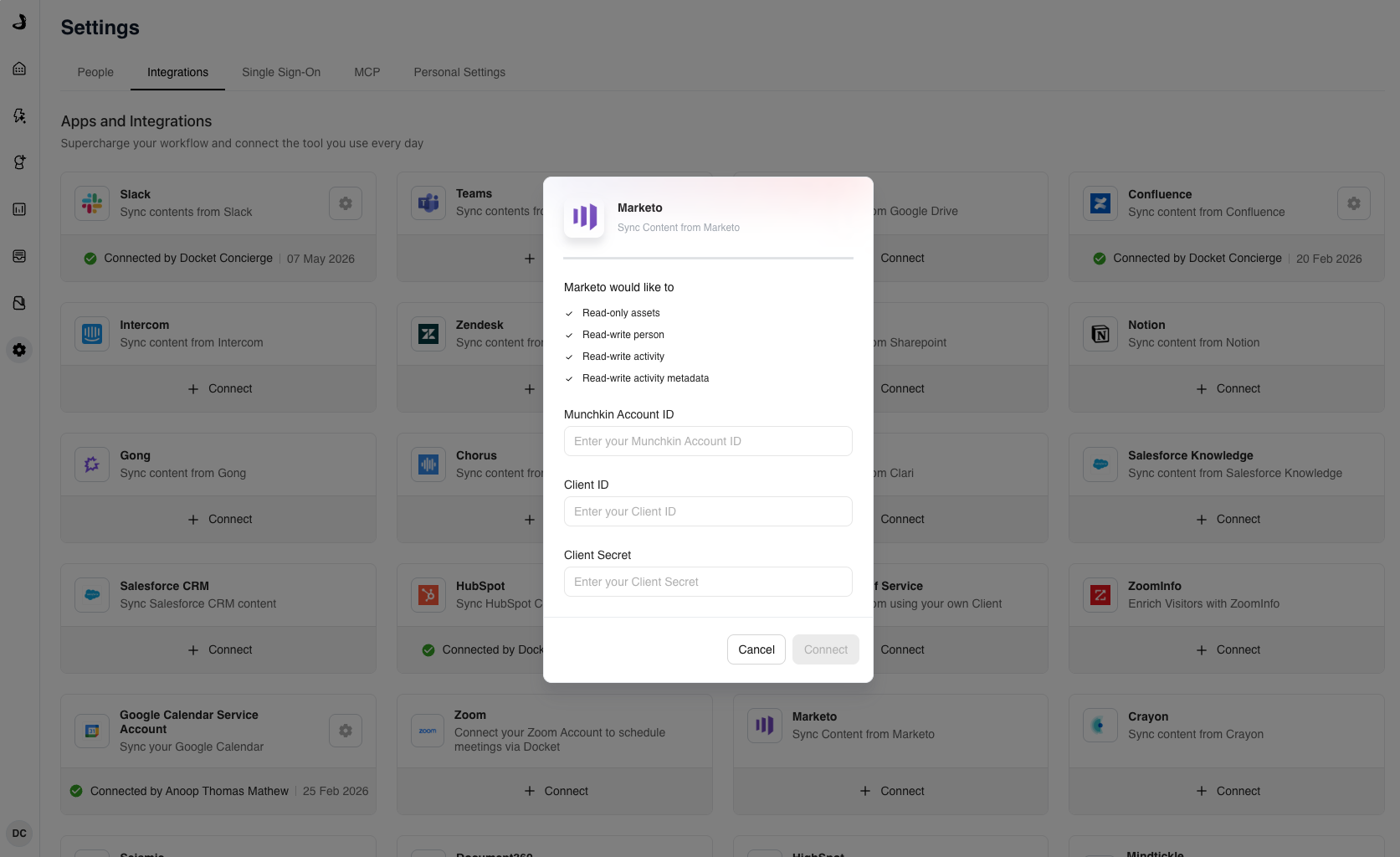Connect Marketo from the background card
1400x857 pixels.
pyautogui.click(x=892, y=791)
